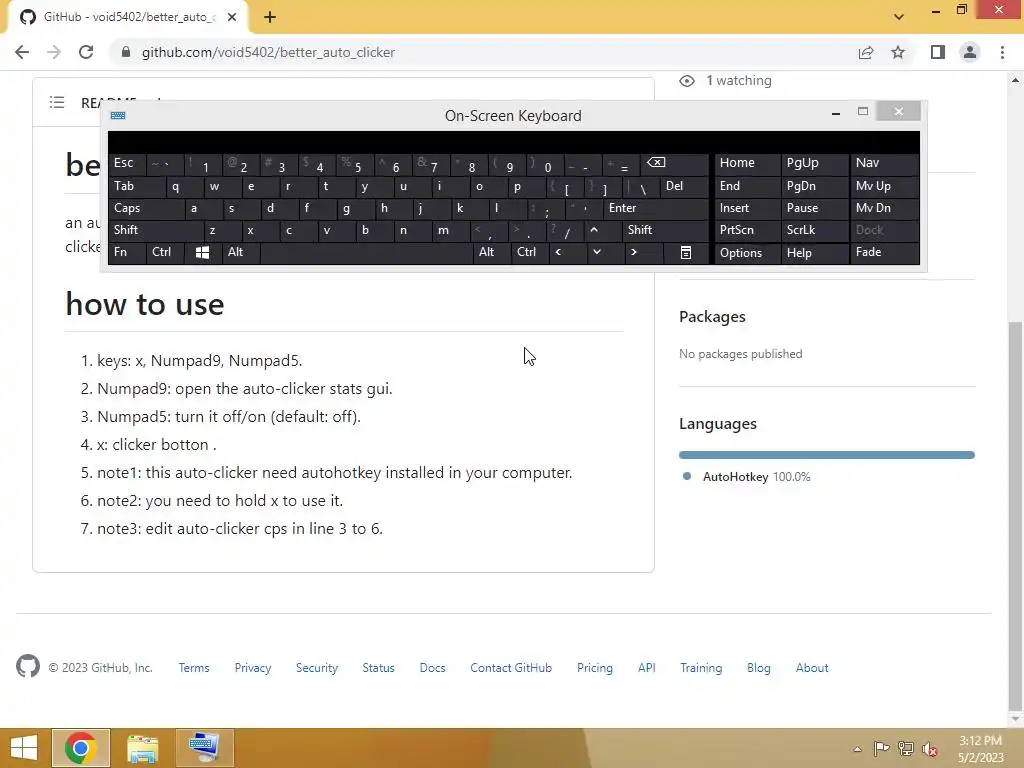
Task: Open the Chrome profile avatar
Action: 970,52
